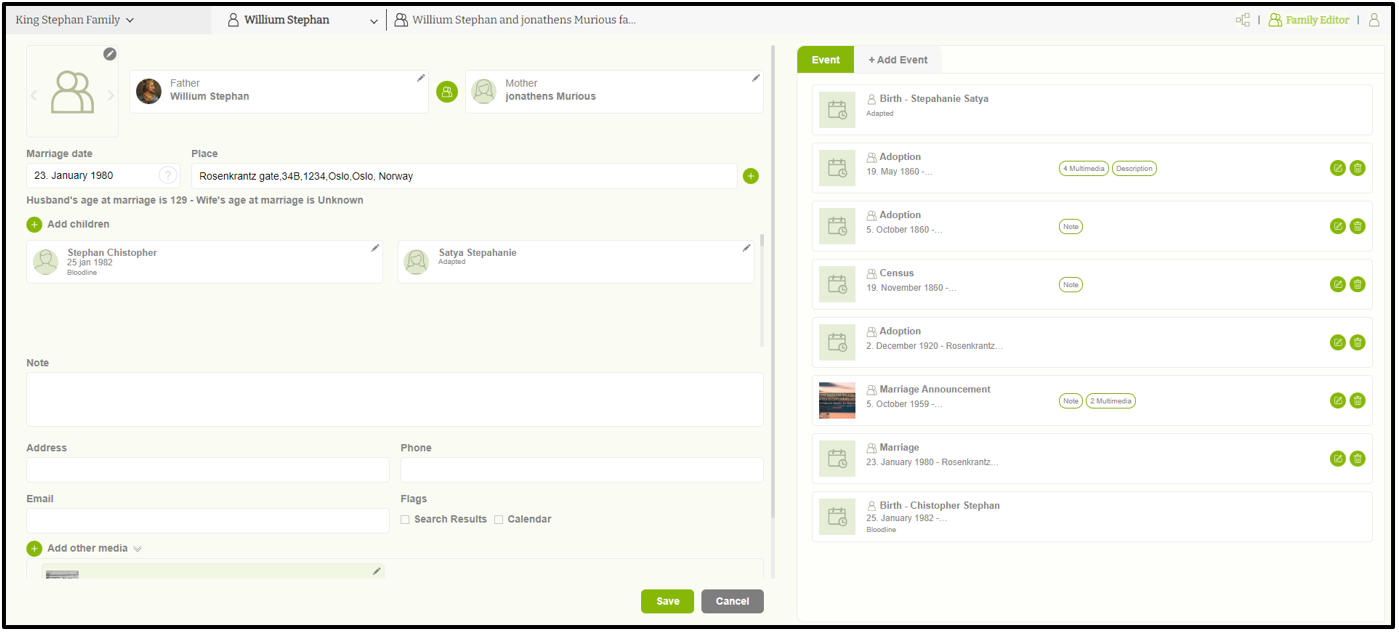Toggle the Calendar flag checkbox
This screenshot has height=632, width=1399.
pos(498,520)
